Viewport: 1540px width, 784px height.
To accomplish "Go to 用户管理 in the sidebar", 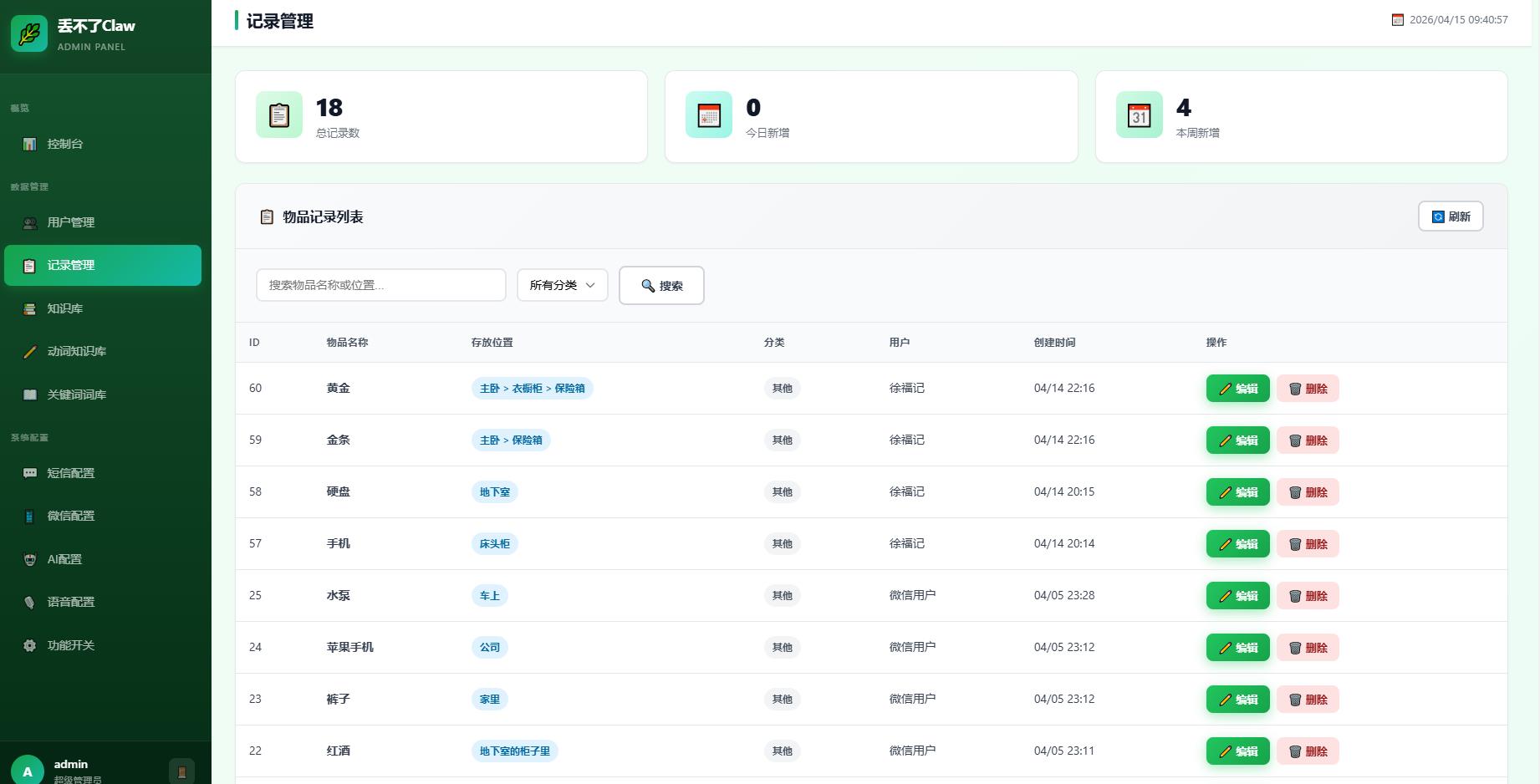I will [70, 222].
